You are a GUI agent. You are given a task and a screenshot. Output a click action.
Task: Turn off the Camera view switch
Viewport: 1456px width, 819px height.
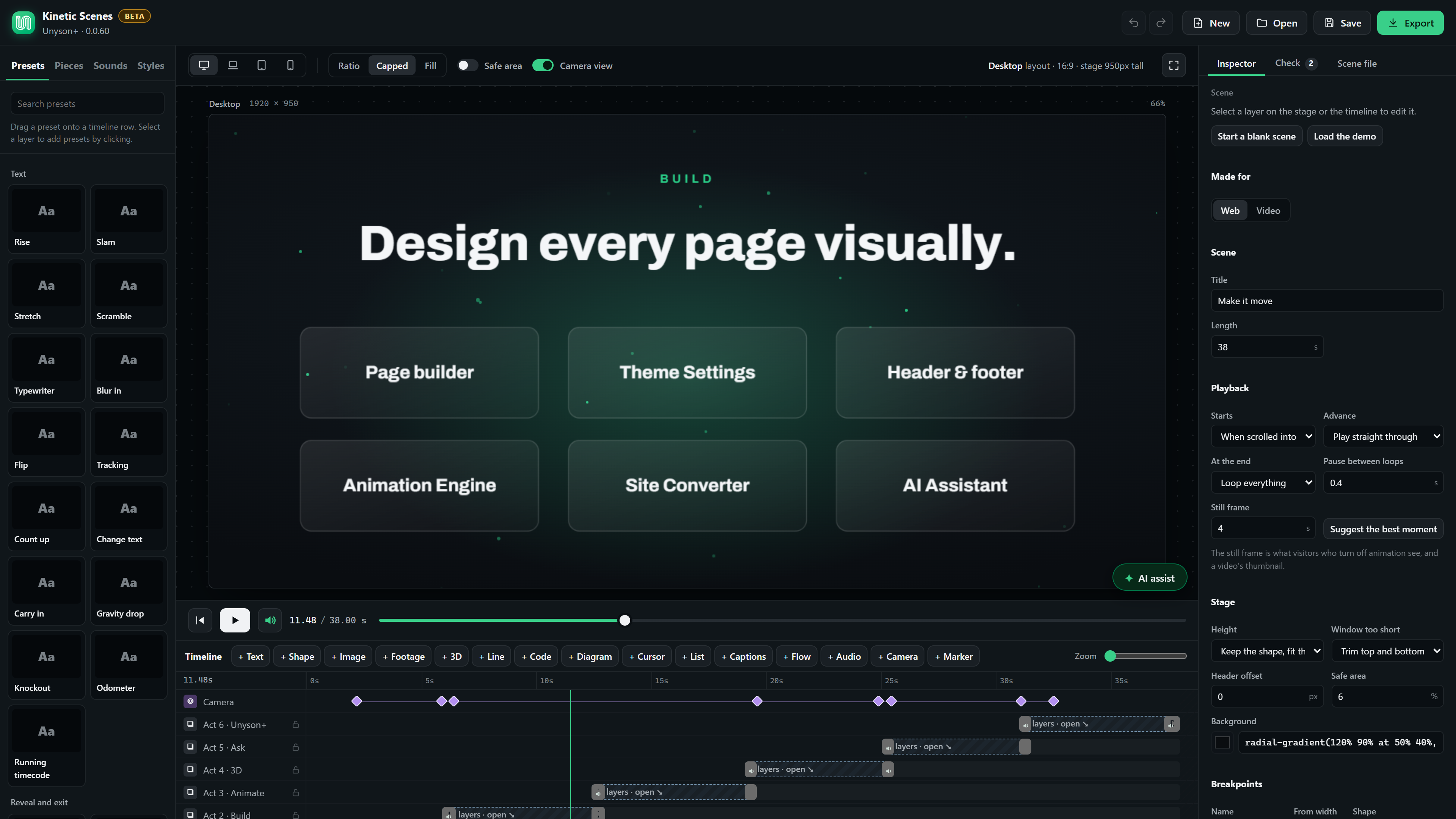pos(543,66)
